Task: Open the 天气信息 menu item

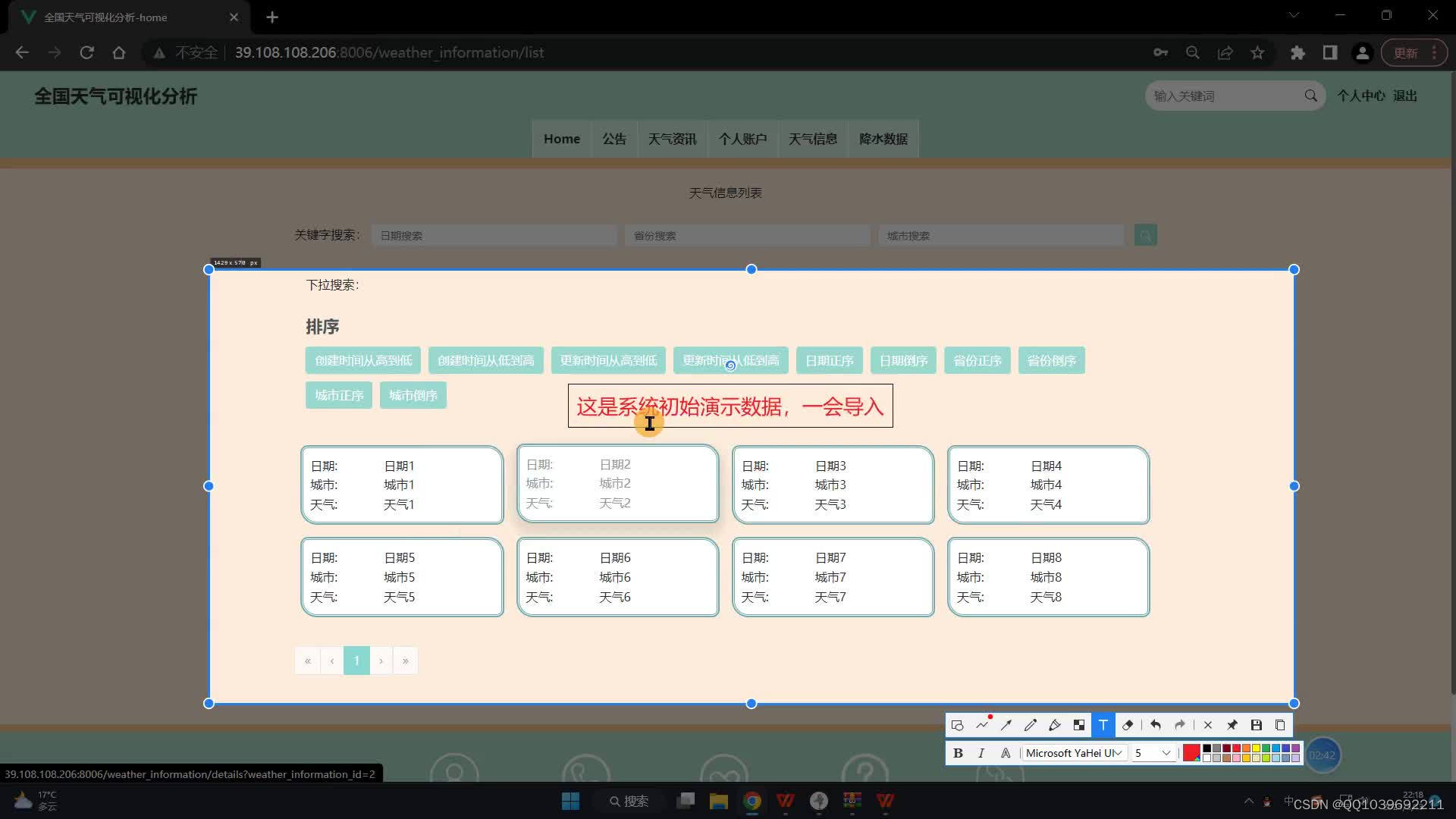Action: click(x=813, y=139)
